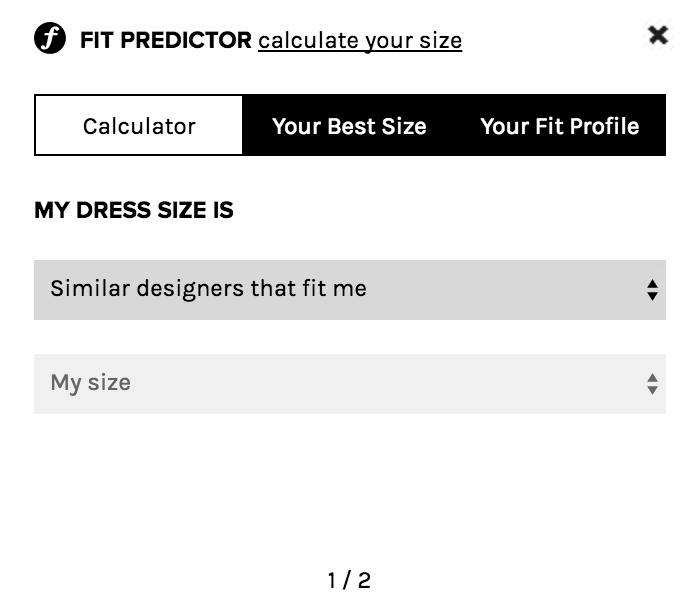Click the up arrow of My size selector
Screen dimensions: 692x602
pyautogui.click(x=652, y=378)
